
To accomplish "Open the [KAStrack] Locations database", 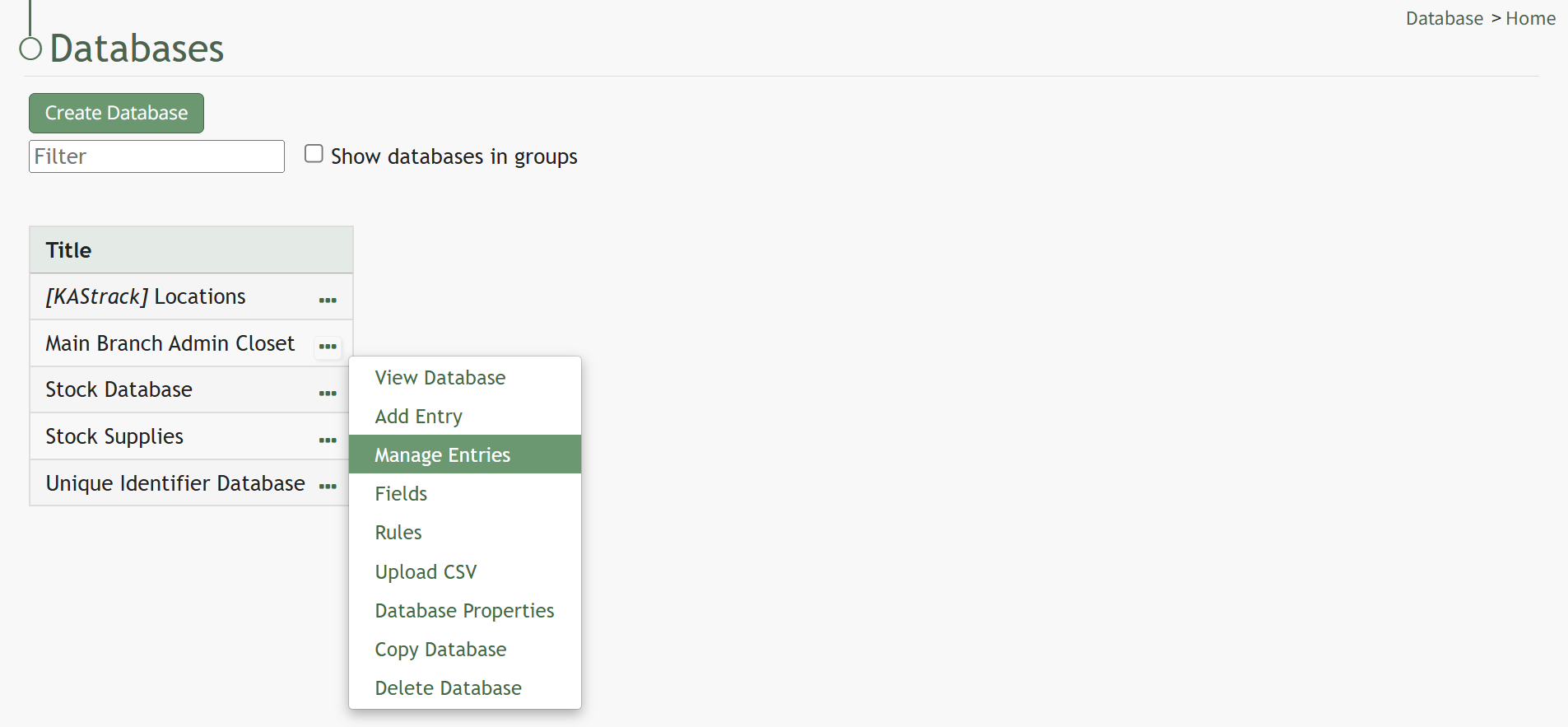I will 146,296.
